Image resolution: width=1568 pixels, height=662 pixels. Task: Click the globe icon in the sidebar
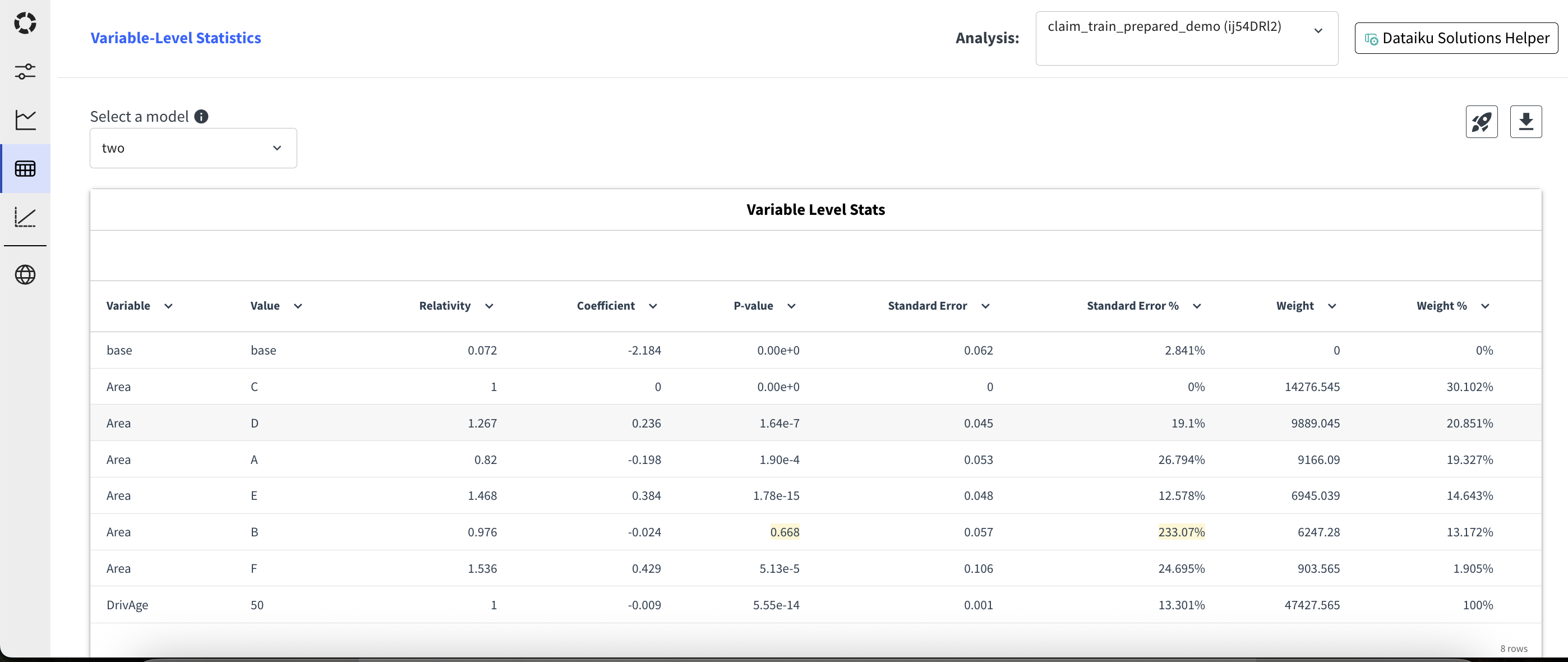(x=25, y=275)
